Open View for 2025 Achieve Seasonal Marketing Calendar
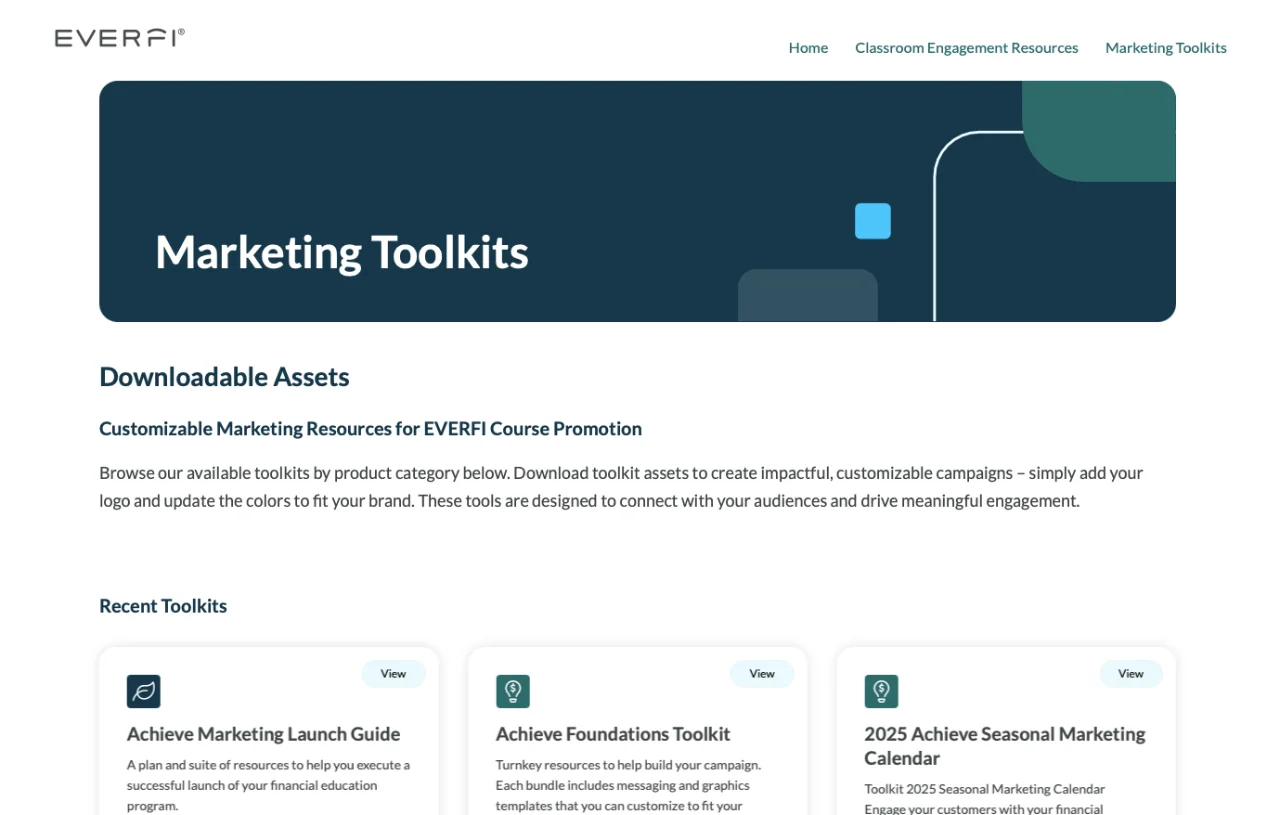 (x=1130, y=674)
